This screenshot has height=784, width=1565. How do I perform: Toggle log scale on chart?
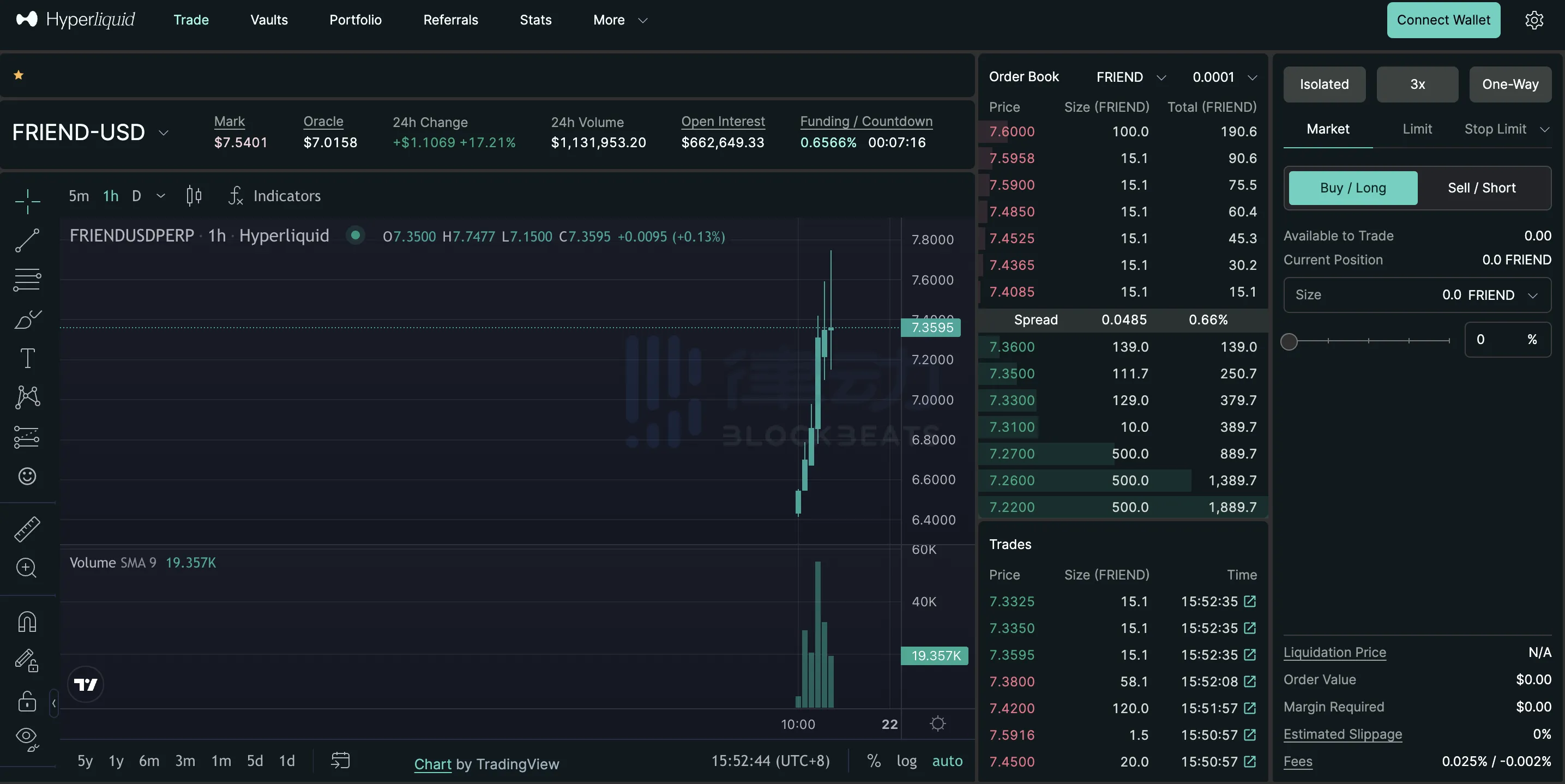tap(906, 761)
